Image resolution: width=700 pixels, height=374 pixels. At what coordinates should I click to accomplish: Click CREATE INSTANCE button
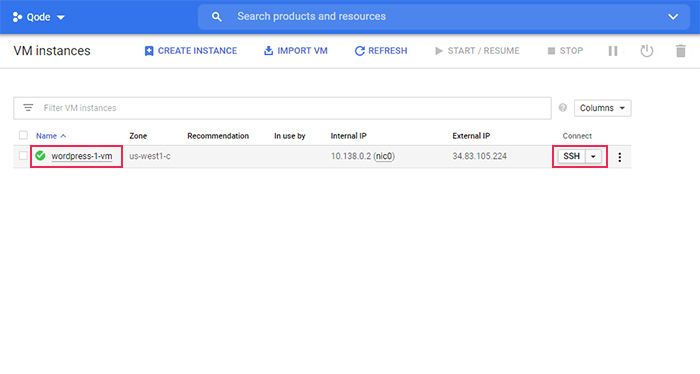(x=191, y=51)
